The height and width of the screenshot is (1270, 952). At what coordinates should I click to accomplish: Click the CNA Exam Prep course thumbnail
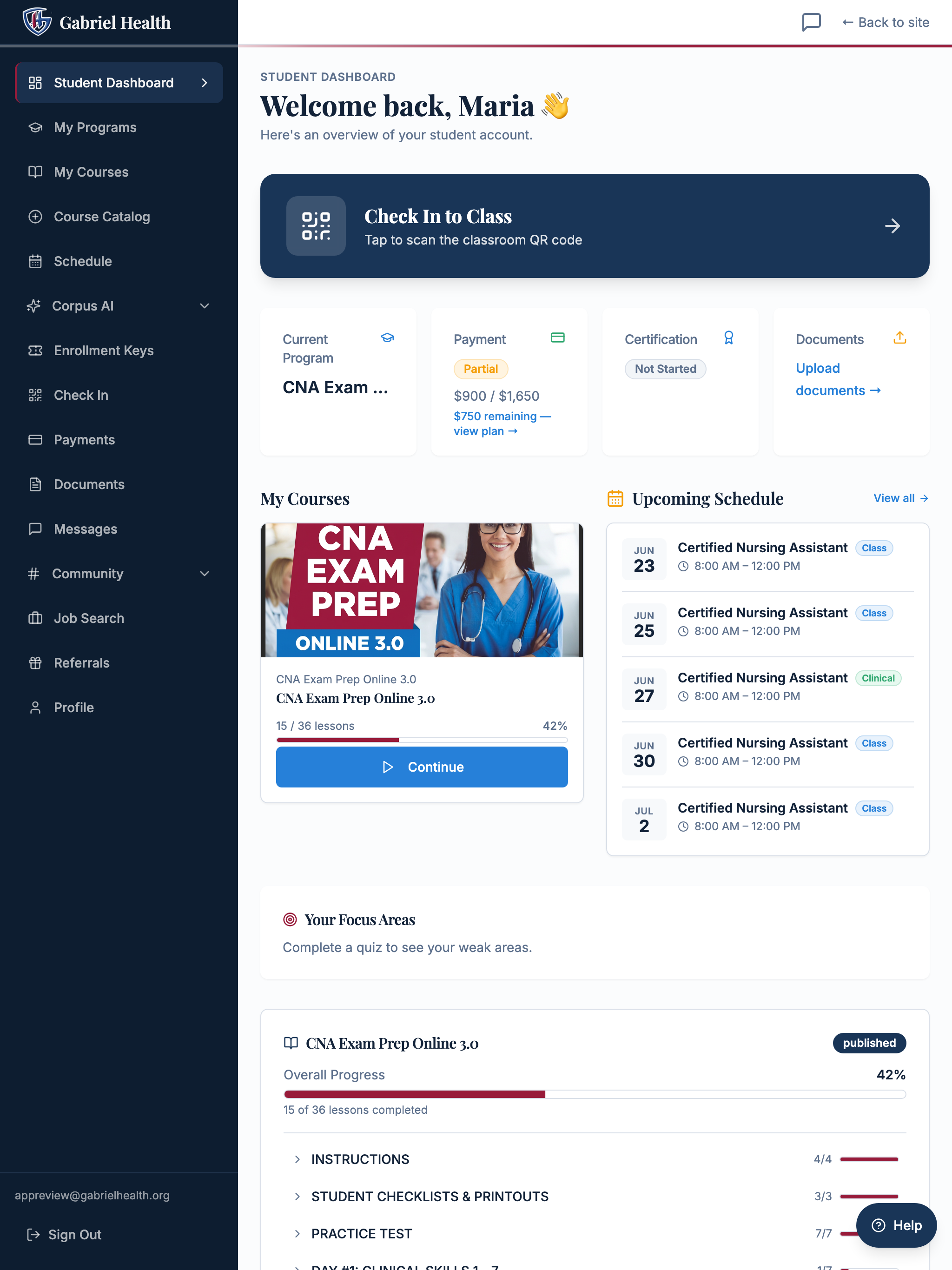point(422,590)
